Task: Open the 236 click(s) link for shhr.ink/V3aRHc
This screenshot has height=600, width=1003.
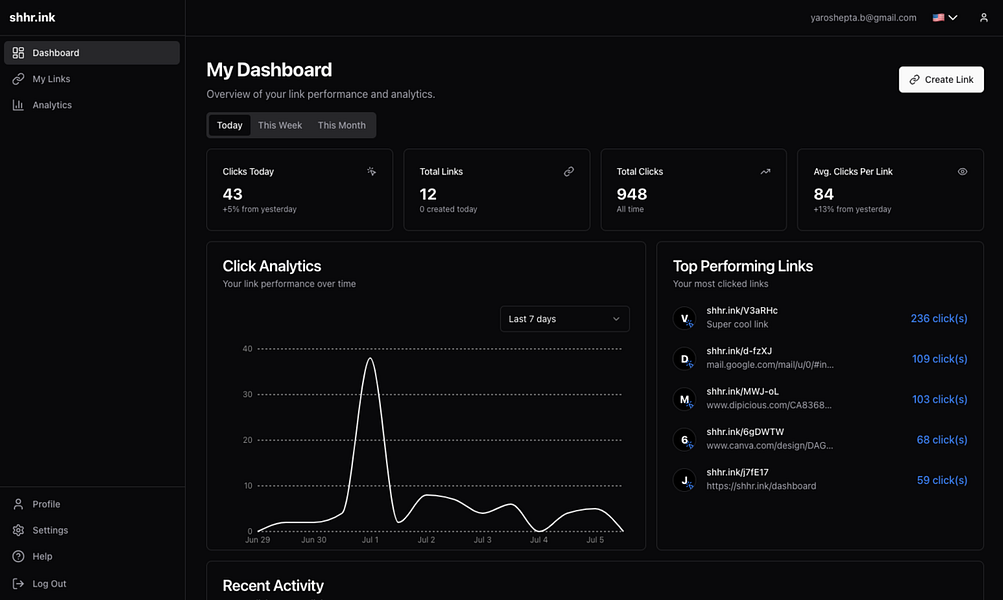Action: [939, 318]
